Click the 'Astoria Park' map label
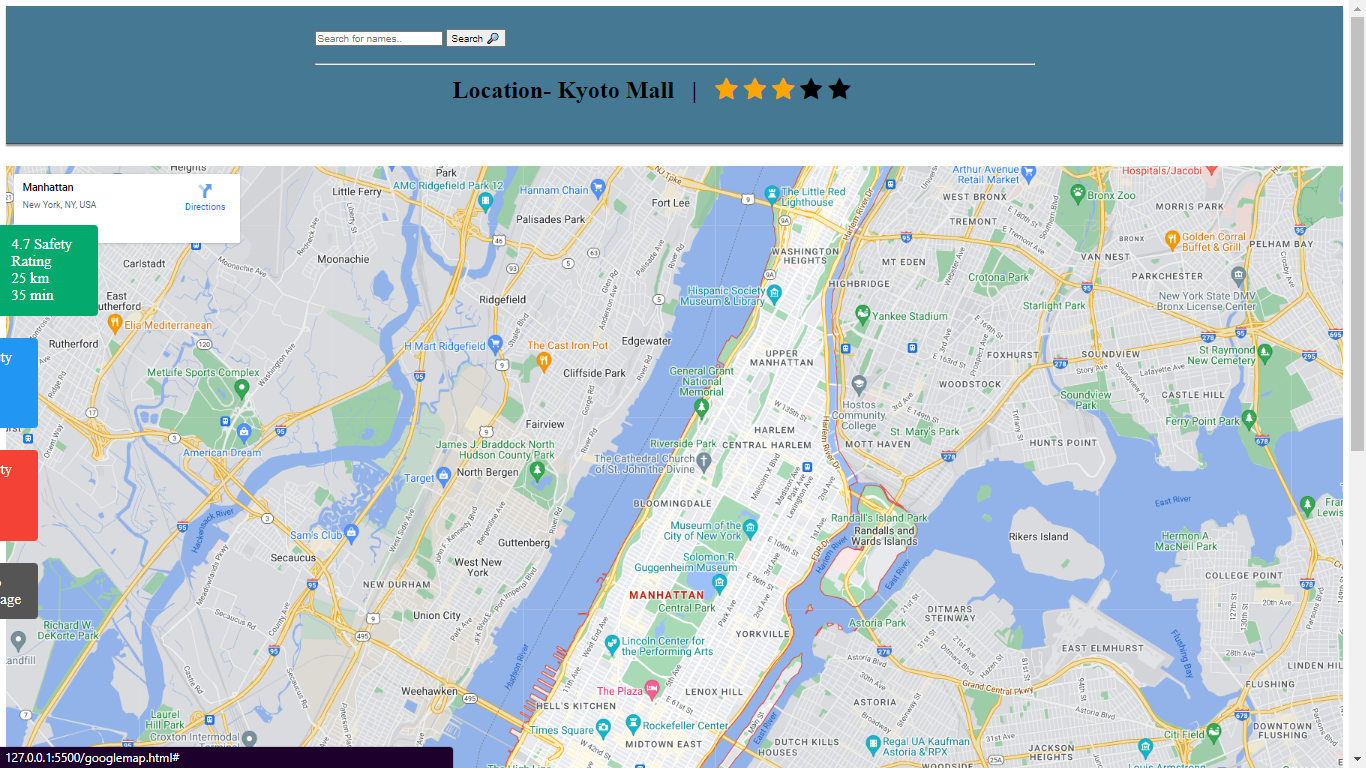Viewport: 1366px width, 768px height. [x=877, y=623]
